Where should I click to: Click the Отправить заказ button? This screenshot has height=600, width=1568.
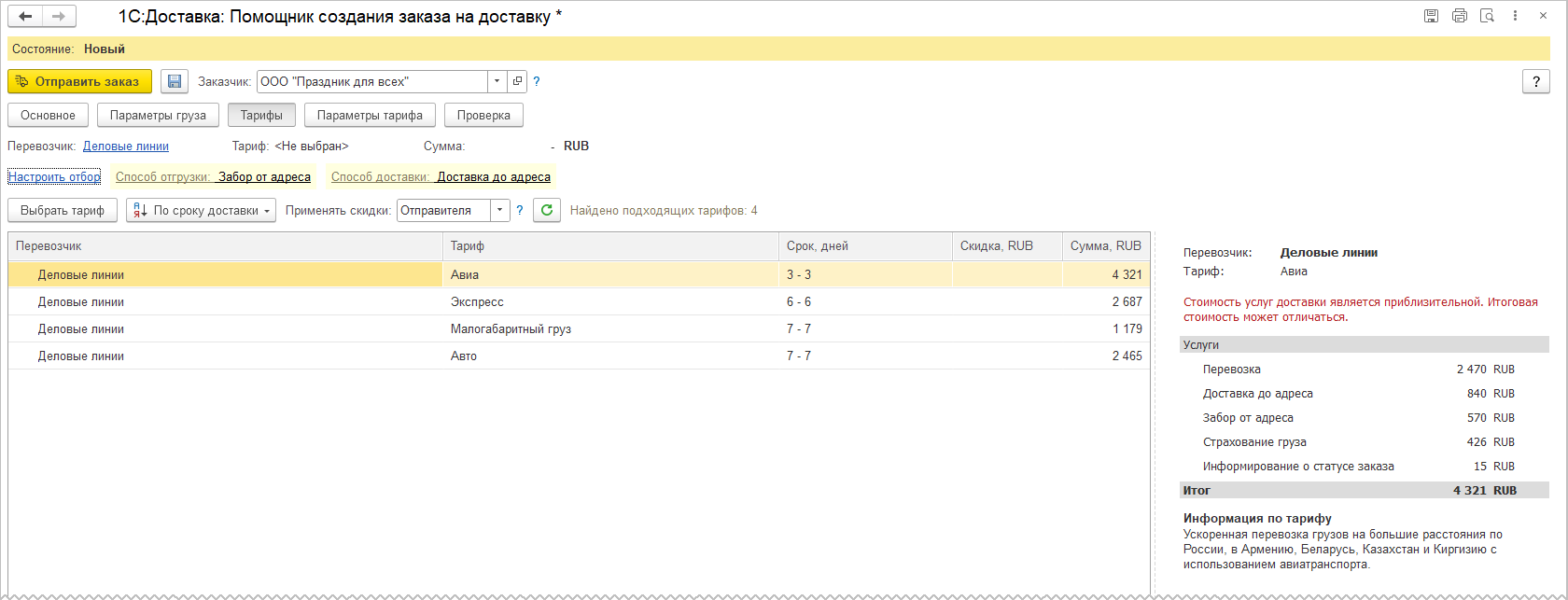[79, 82]
